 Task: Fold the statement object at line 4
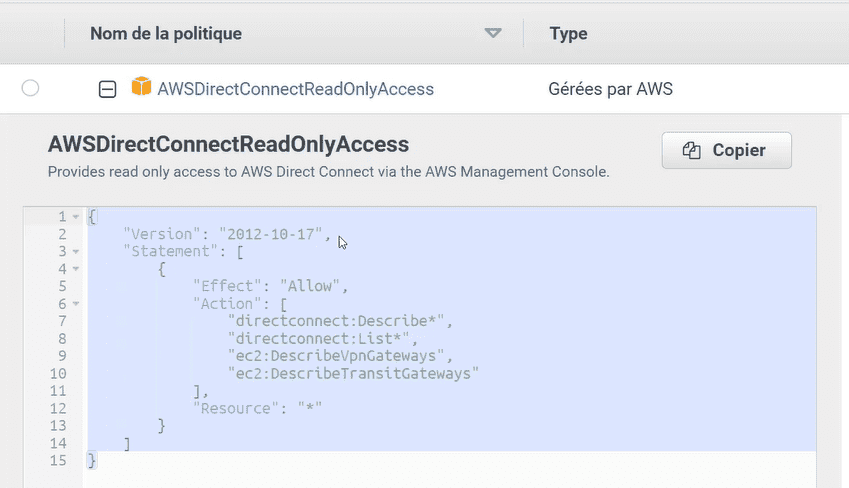76,269
